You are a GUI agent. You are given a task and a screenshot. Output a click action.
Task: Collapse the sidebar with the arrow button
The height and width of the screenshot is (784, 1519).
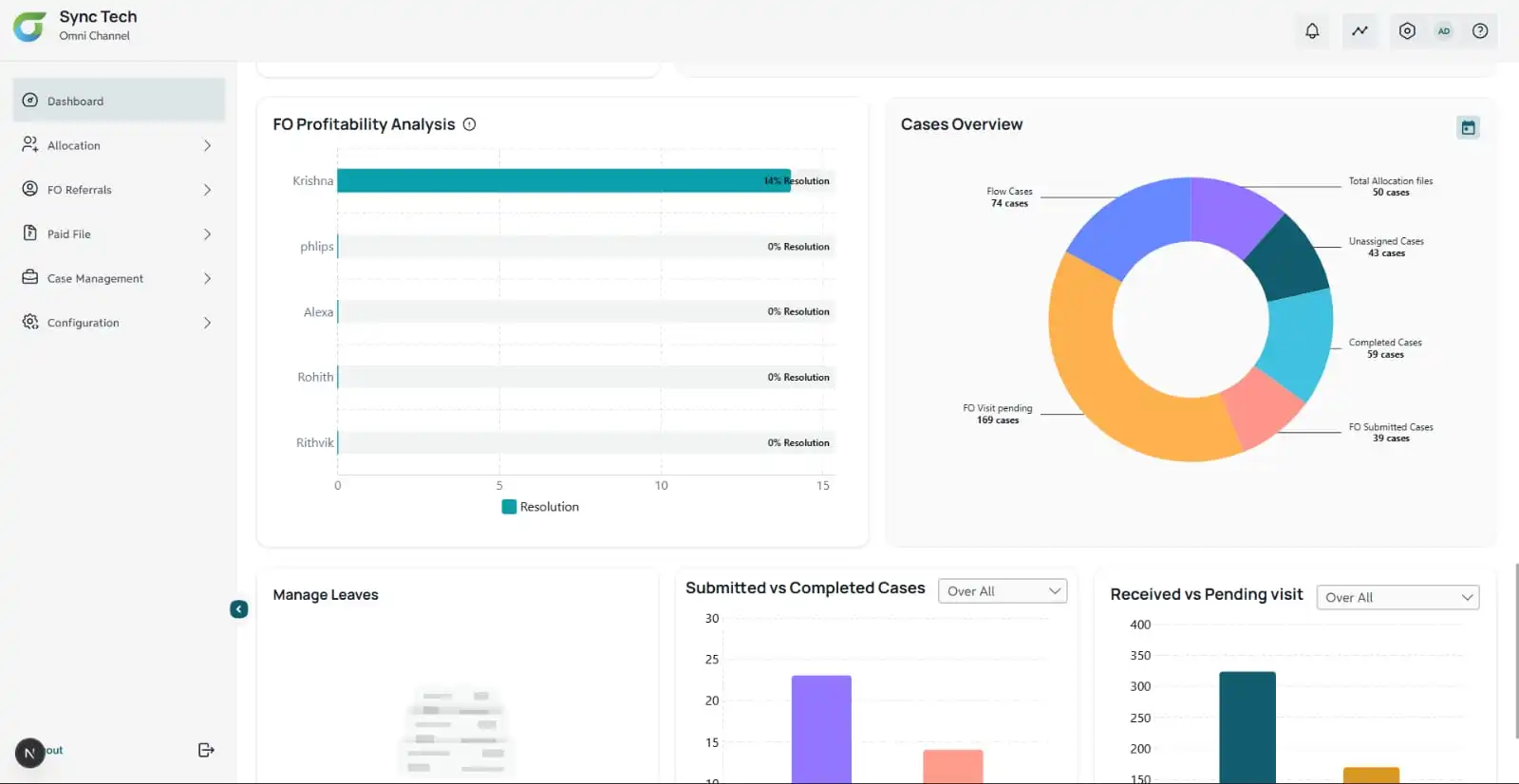point(239,609)
